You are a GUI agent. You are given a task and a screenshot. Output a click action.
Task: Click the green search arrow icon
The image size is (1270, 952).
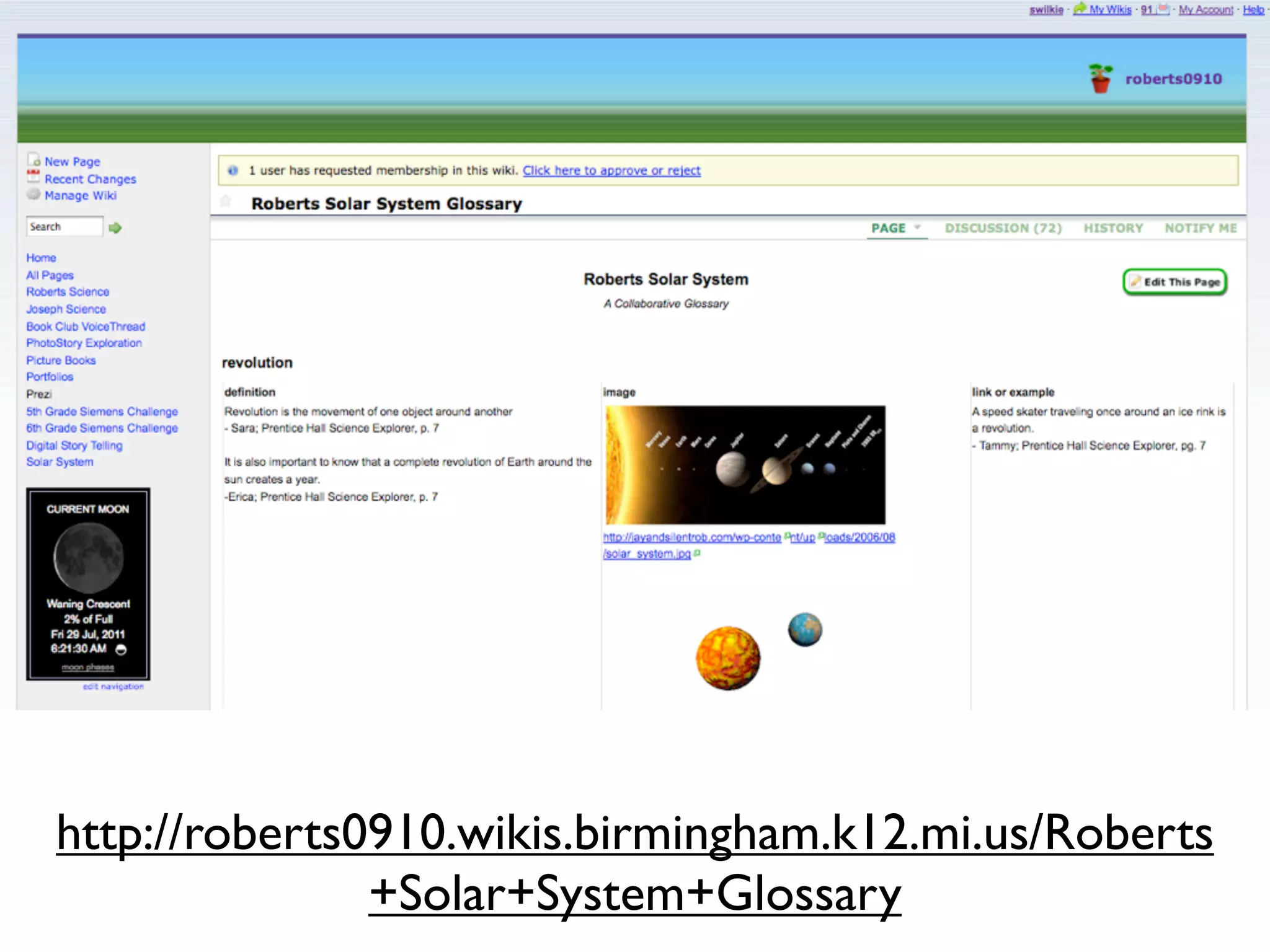[115, 228]
